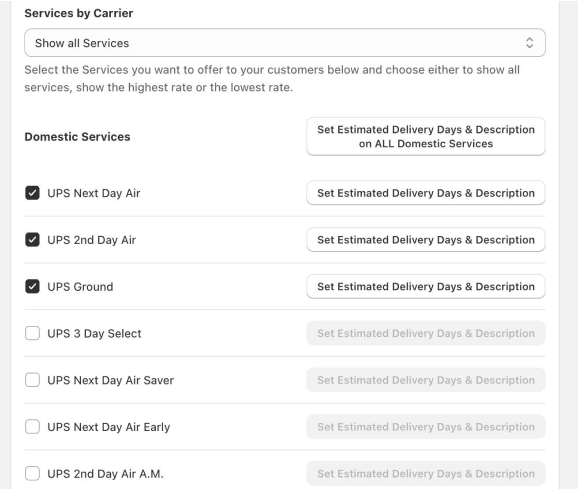579x489 pixels.
Task: Enable UPS 2nd Day Air A.M. checkbox
Action: pyautogui.click(x=32, y=473)
